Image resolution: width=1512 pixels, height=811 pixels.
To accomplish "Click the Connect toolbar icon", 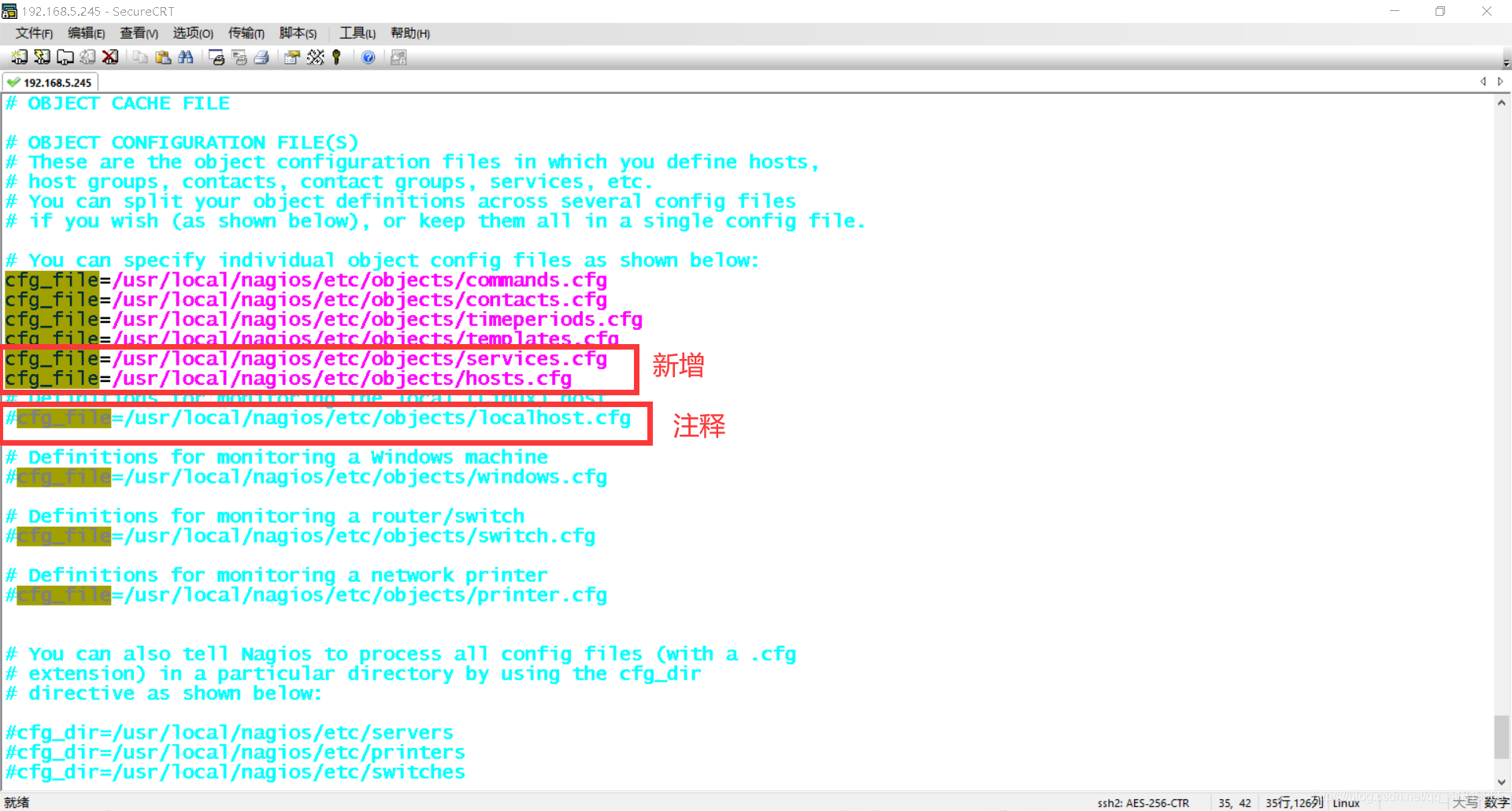I will pyautogui.click(x=20, y=57).
